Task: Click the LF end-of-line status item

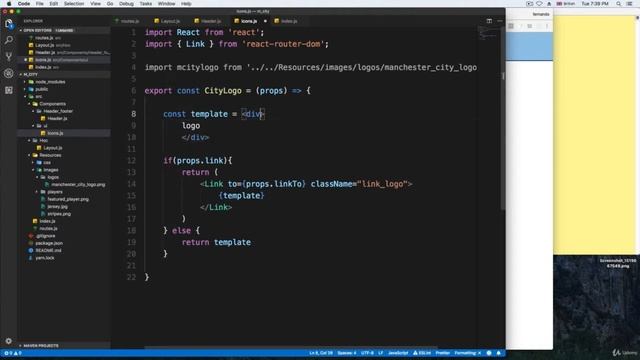Action: pos(380,353)
